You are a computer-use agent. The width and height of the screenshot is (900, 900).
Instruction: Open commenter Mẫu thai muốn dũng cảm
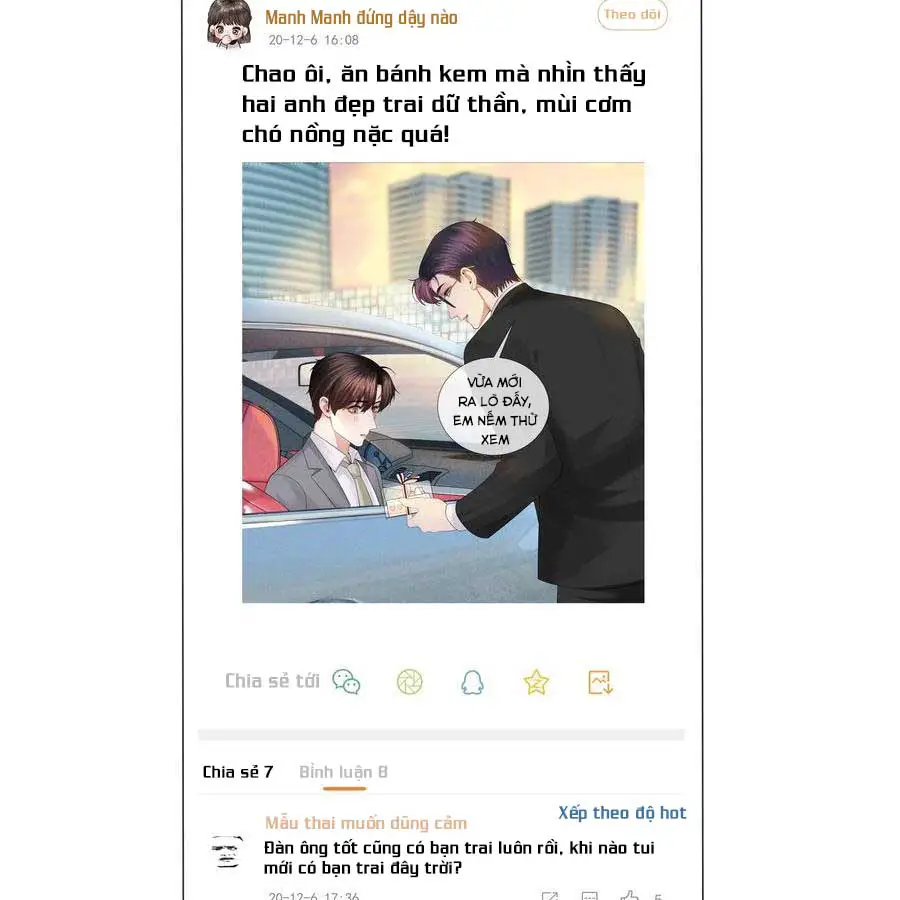366,823
